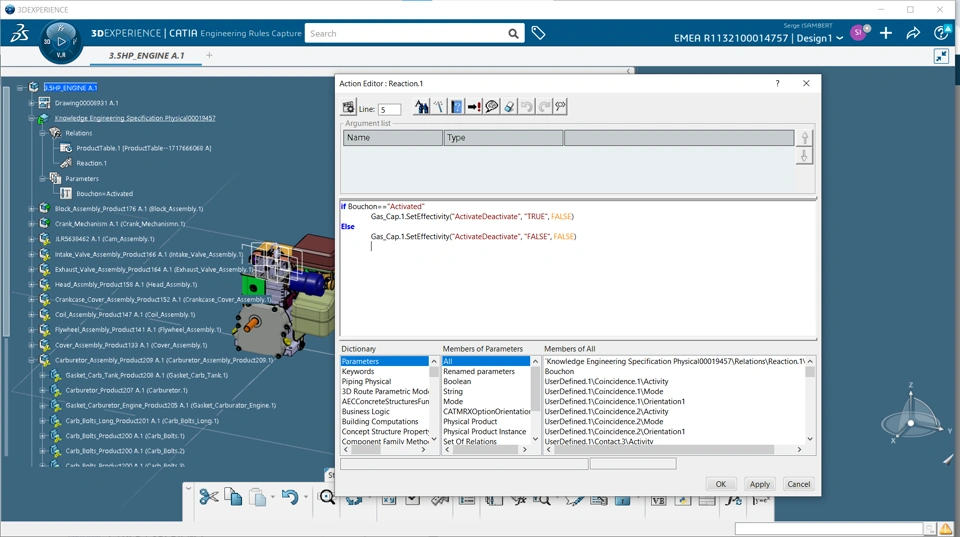Select Physical Product Instance member type

pyautogui.click(x=484, y=432)
